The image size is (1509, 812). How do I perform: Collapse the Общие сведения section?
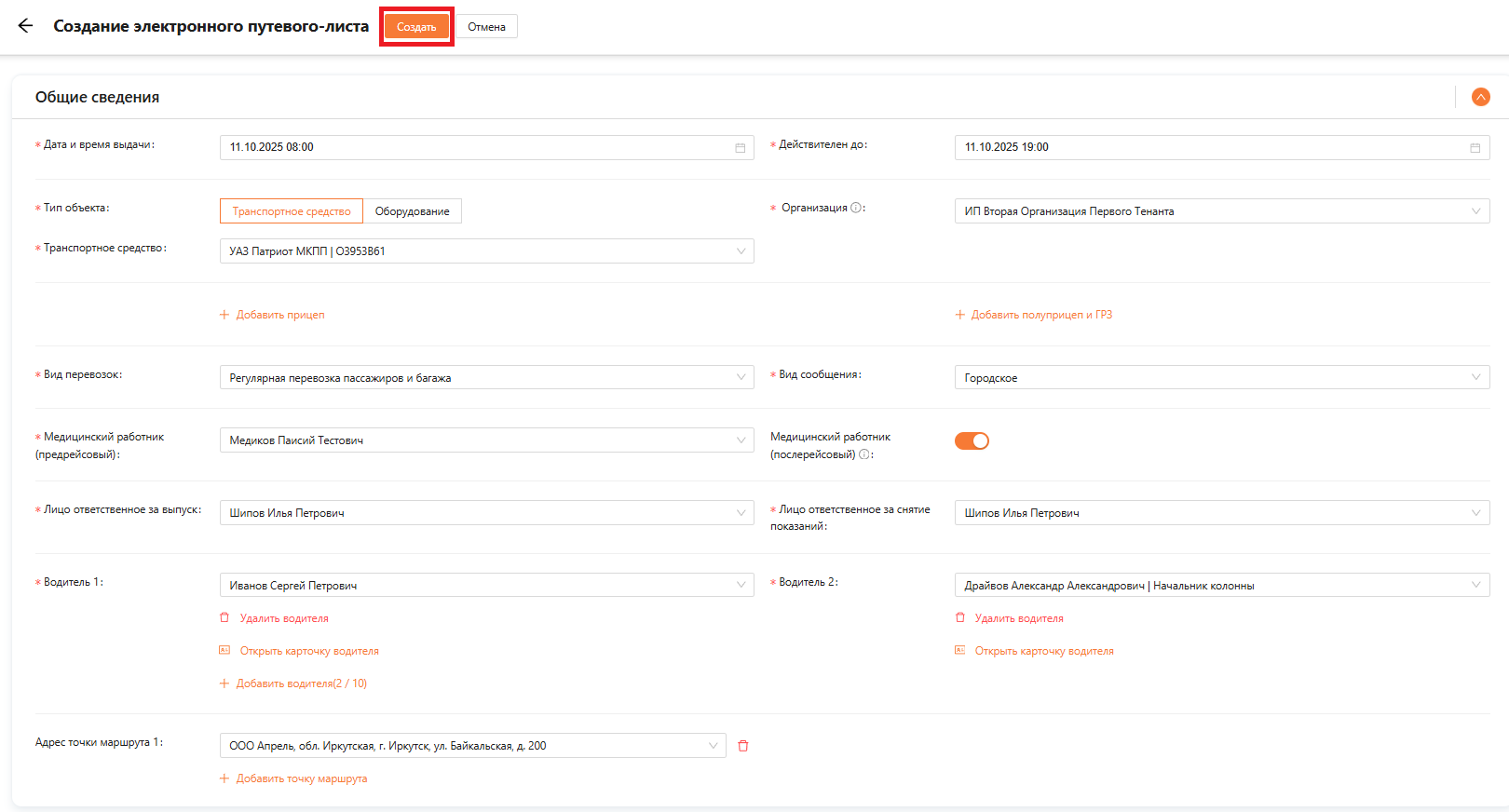[x=1480, y=97]
